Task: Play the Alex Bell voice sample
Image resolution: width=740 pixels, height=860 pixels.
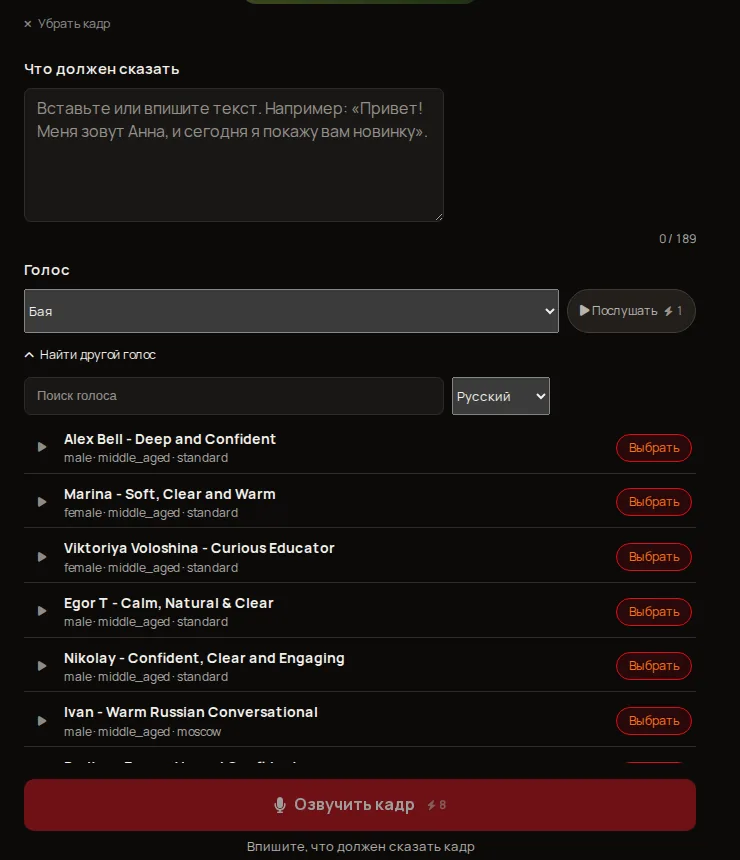Action: click(42, 447)
